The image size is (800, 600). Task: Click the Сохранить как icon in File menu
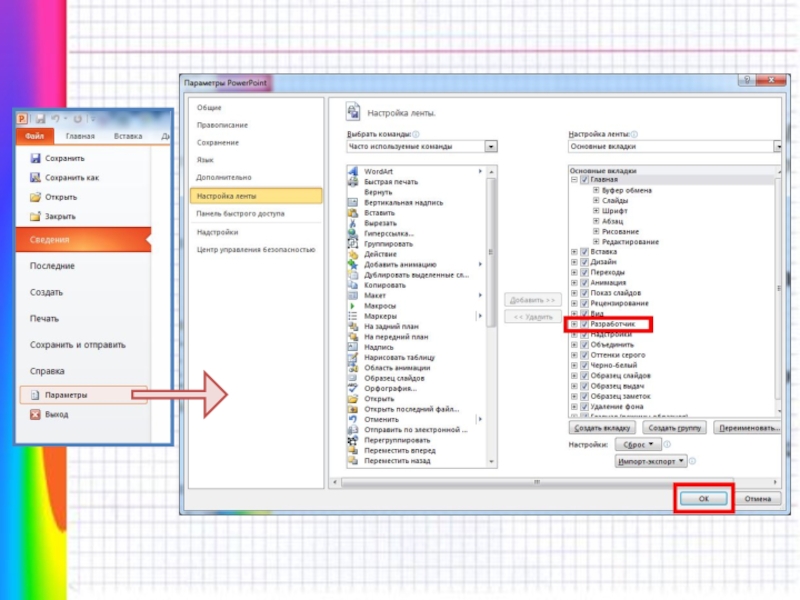(35, 178)
